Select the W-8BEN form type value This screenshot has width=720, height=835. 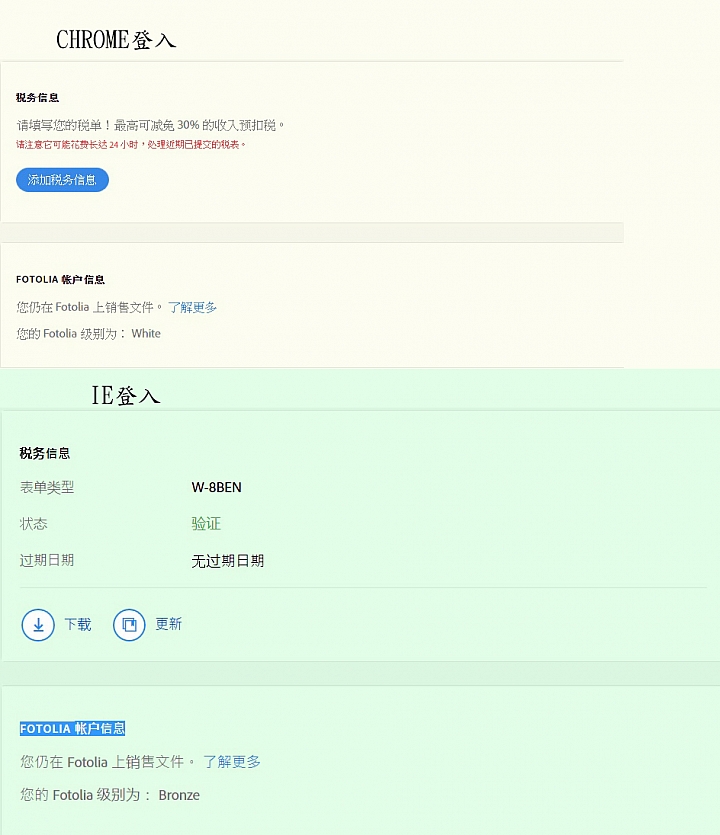[x=216, y=487]
